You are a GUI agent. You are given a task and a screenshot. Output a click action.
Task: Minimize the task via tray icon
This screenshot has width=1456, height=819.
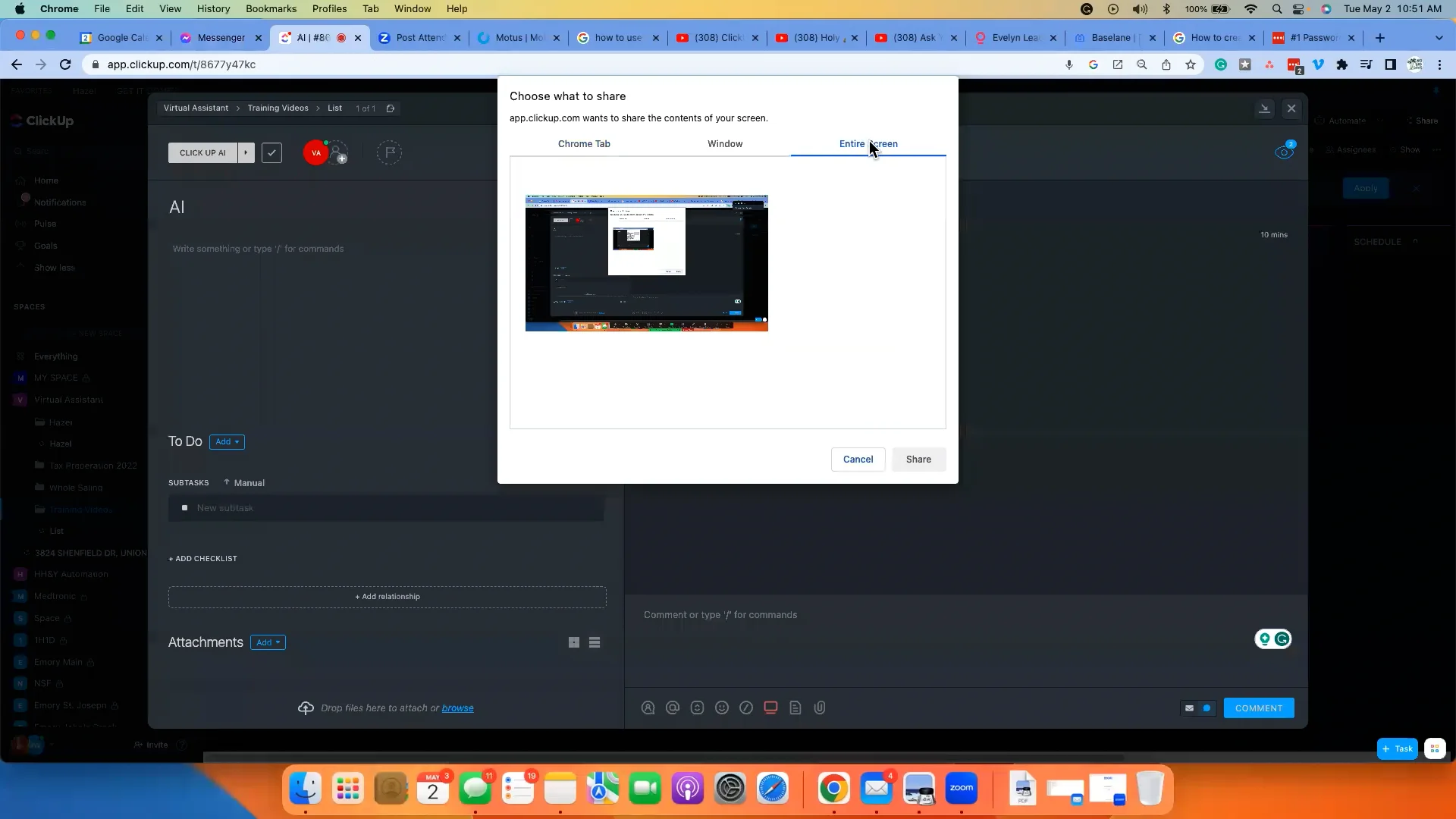click(x=1264, y=108)
